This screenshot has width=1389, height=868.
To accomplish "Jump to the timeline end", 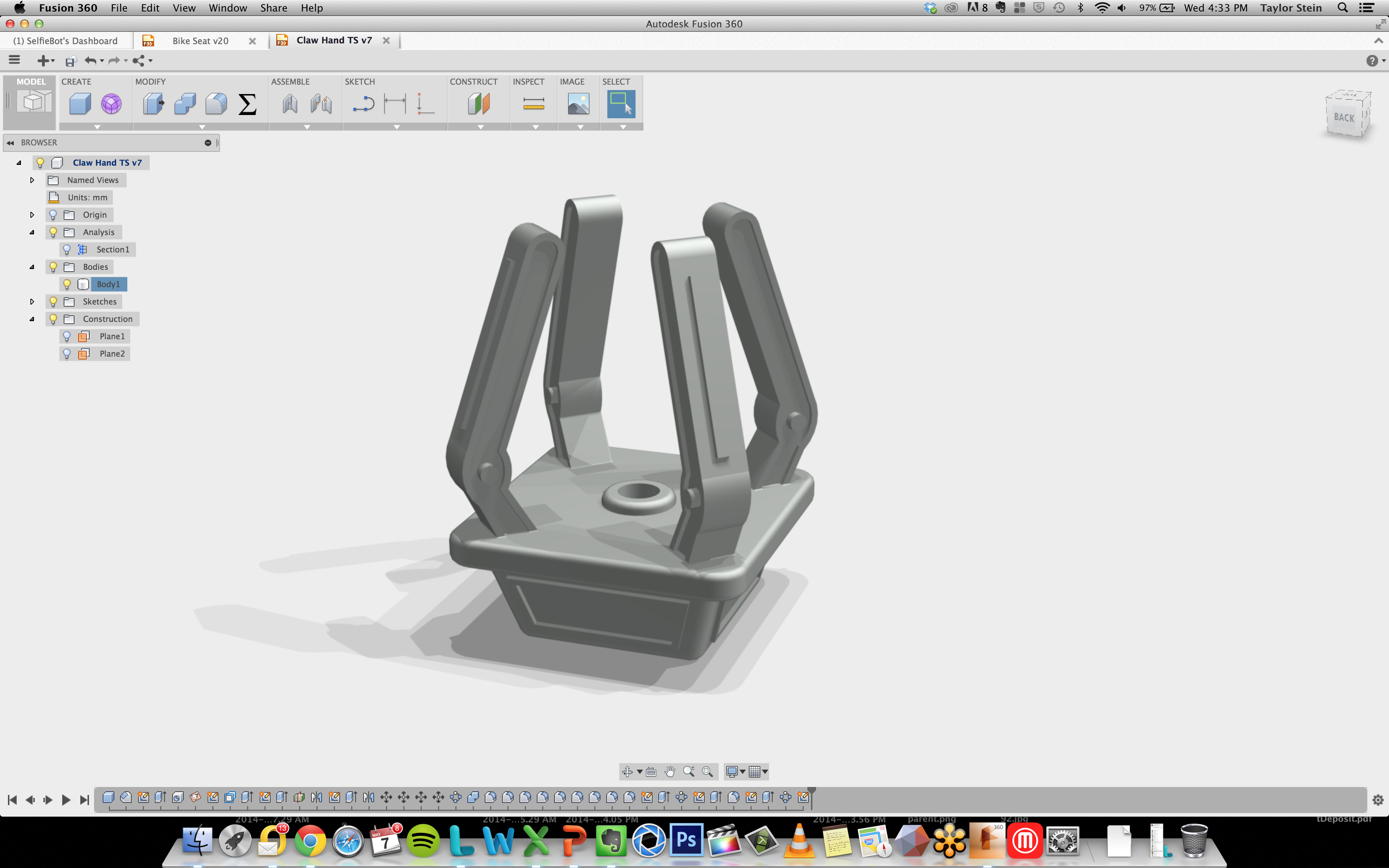I will 84,800.
